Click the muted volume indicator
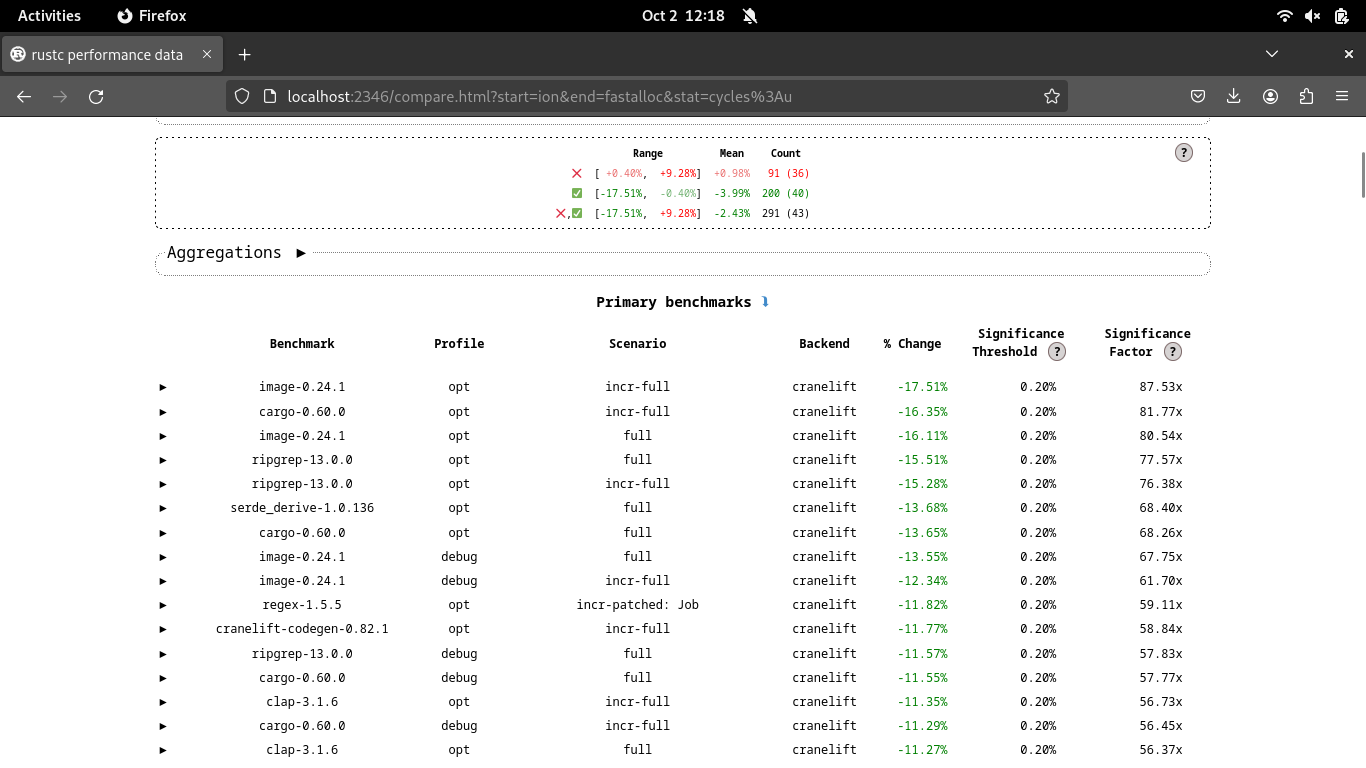 [1313, 16]
